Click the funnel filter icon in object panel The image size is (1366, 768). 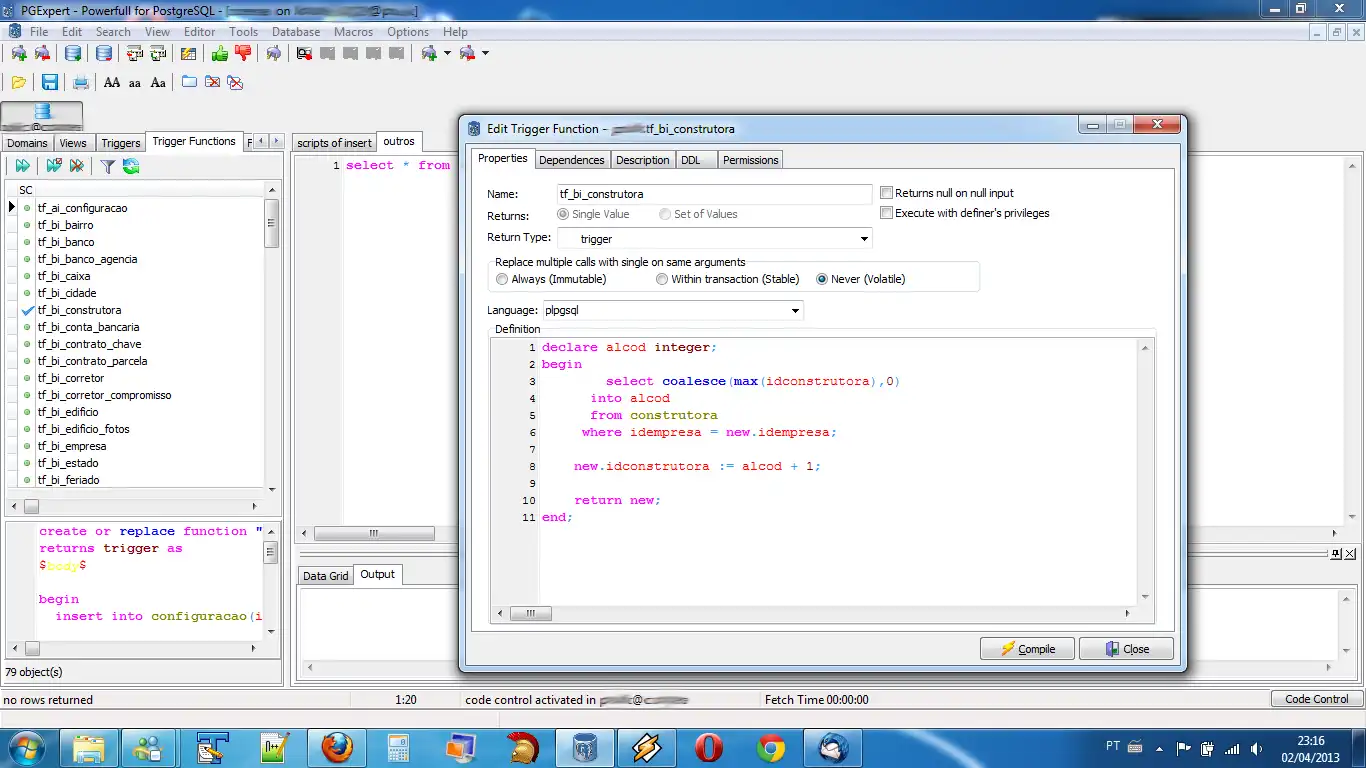pyautogui.click(x=107, y=166)
